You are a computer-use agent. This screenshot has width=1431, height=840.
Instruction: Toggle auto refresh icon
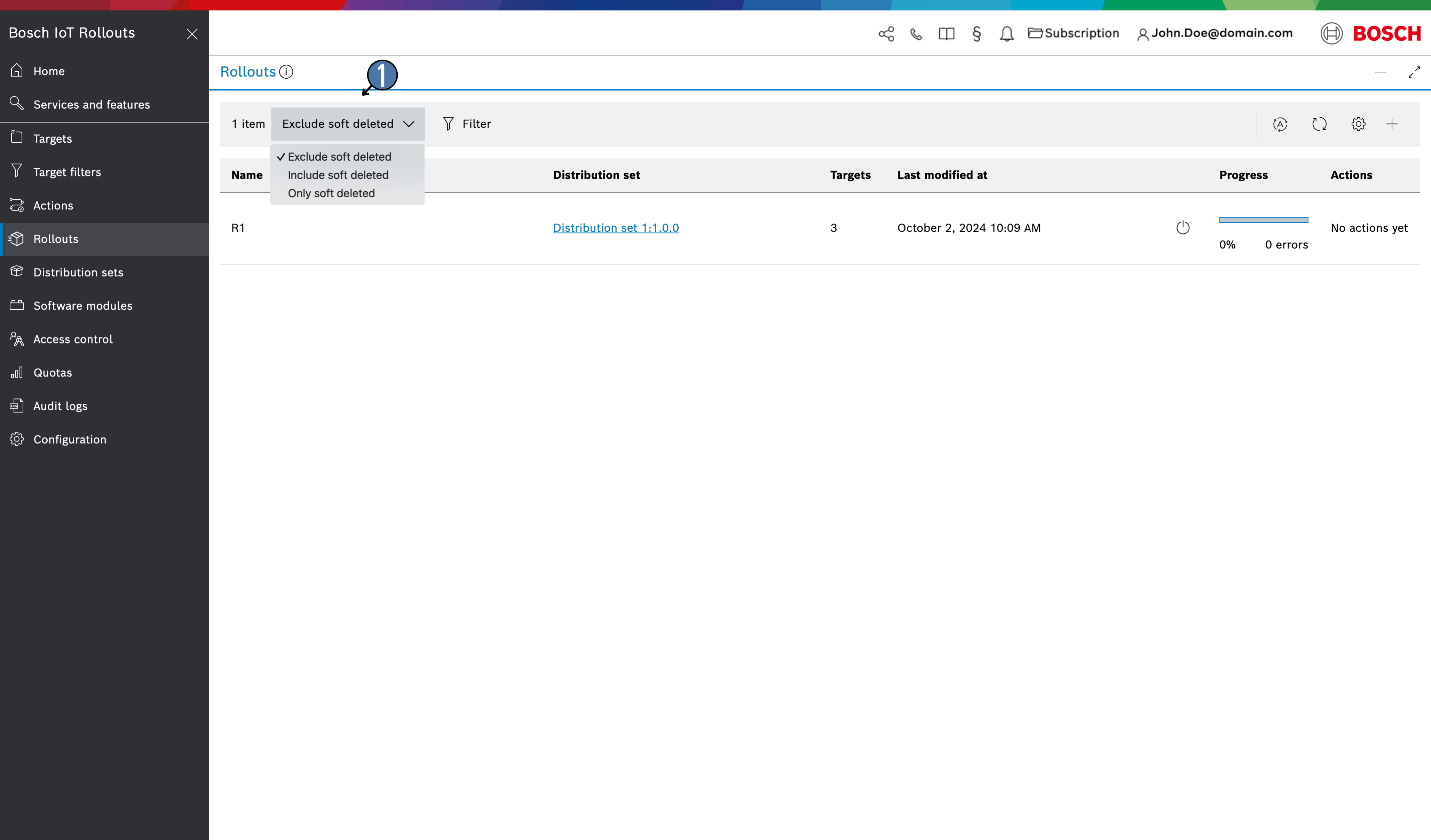click(1280, 124)
